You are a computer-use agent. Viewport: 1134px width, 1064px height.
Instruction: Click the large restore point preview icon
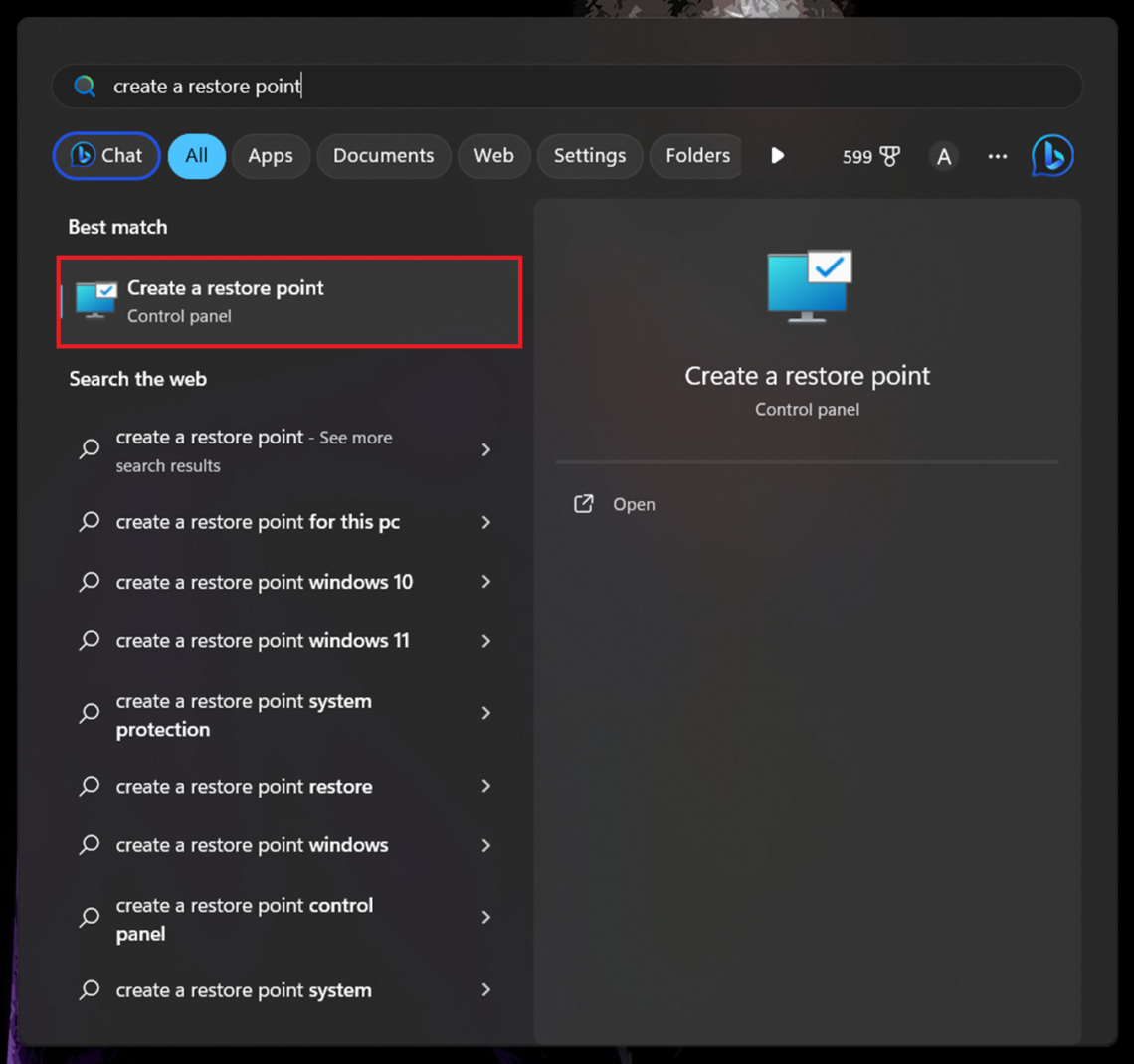point(807,287)
